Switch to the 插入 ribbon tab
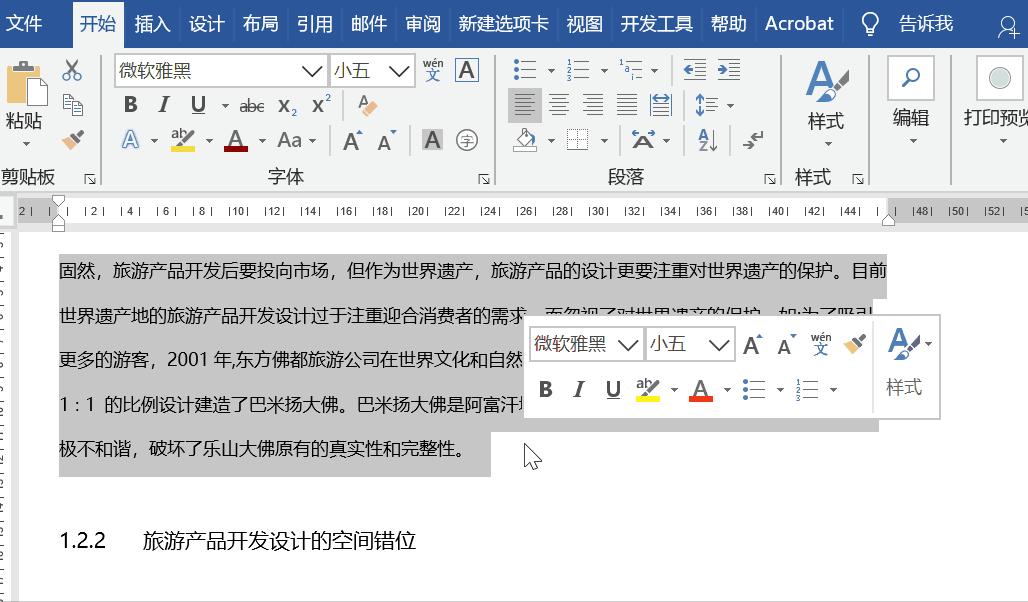This screenshot has width=1028, height=602. point(152,24)
